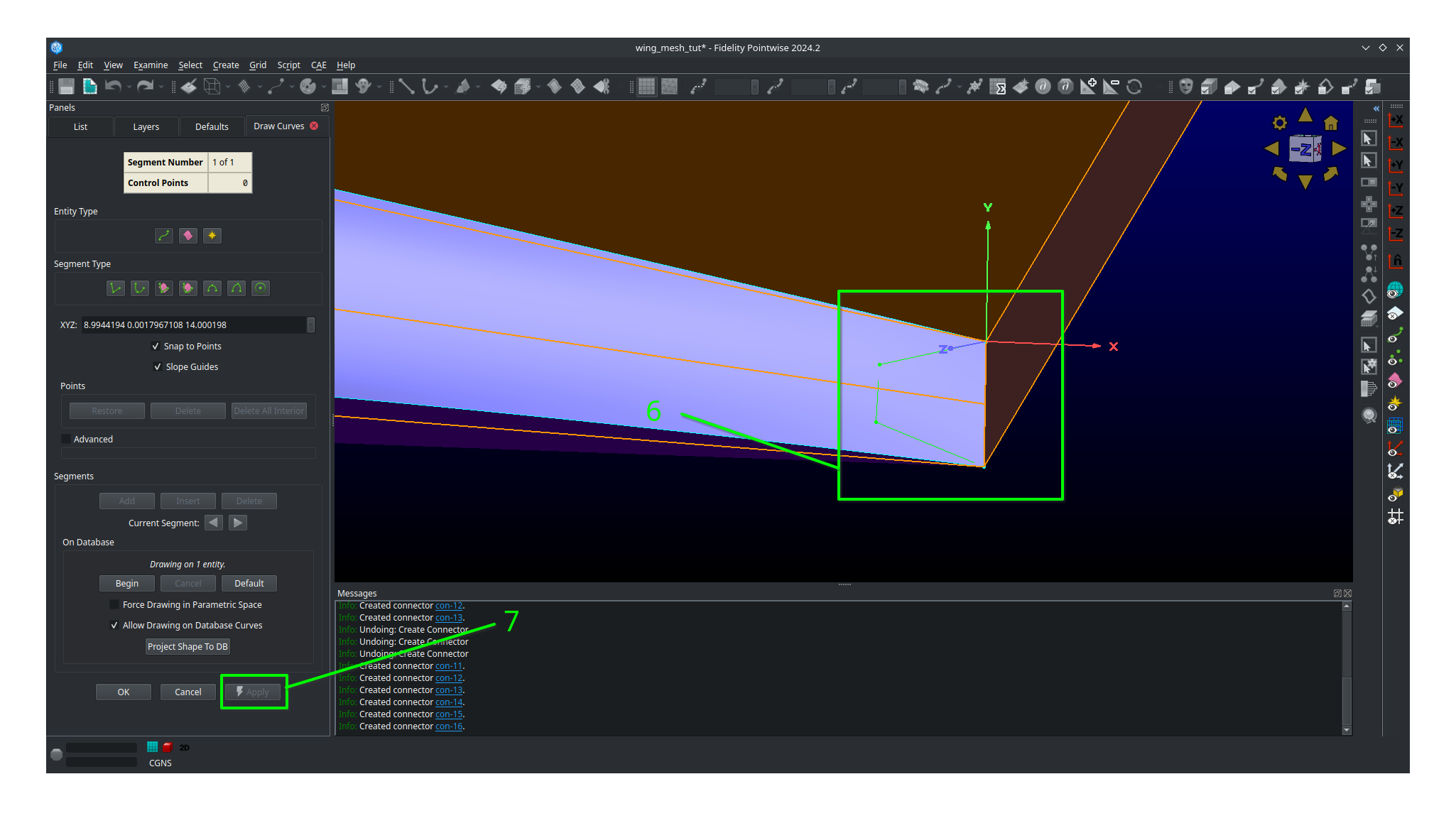
Task: Select the Connector entity type icon
Action: (x=164, y=235)
